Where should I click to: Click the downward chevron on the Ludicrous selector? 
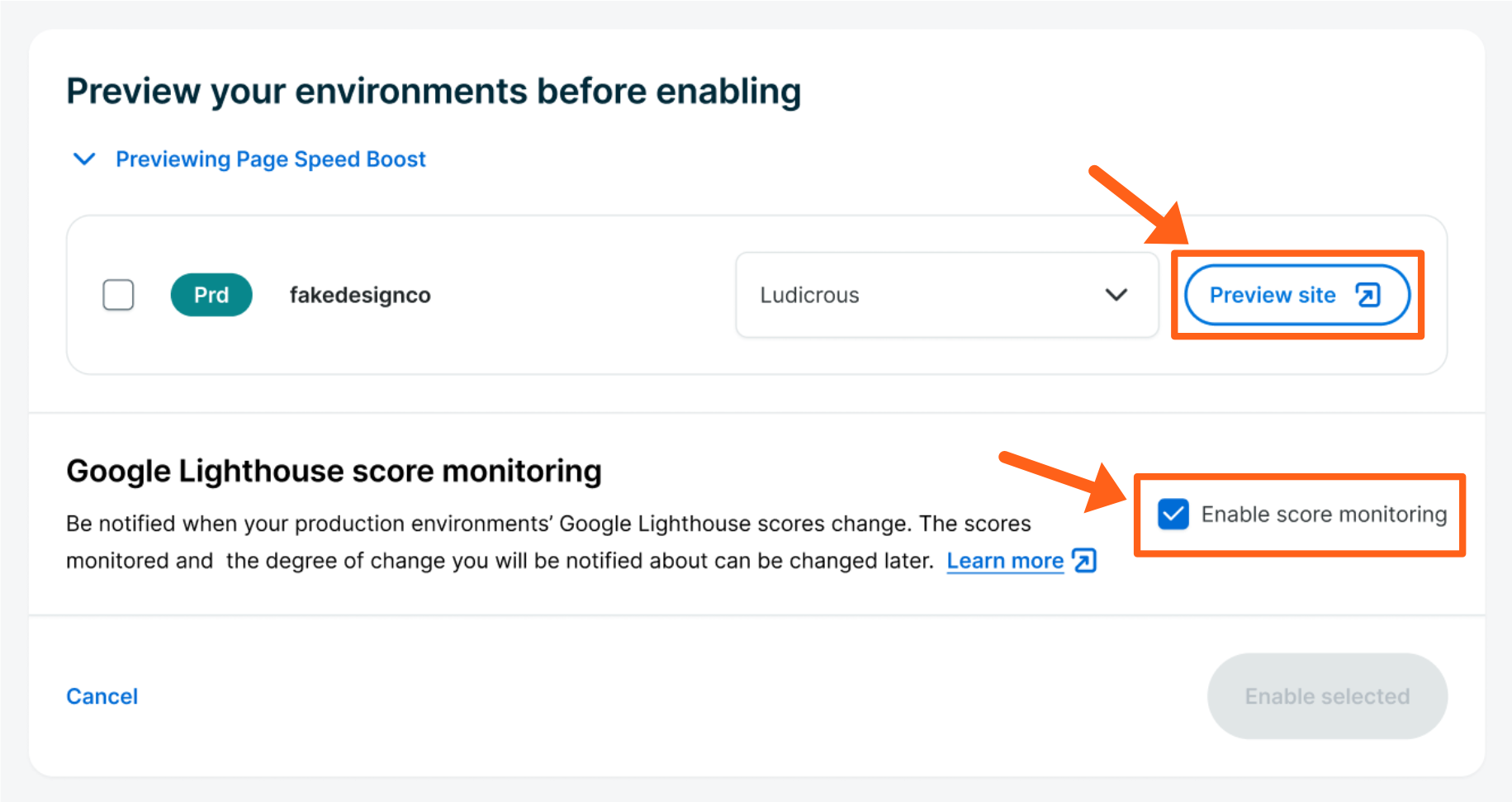[x=1116, y=295]
